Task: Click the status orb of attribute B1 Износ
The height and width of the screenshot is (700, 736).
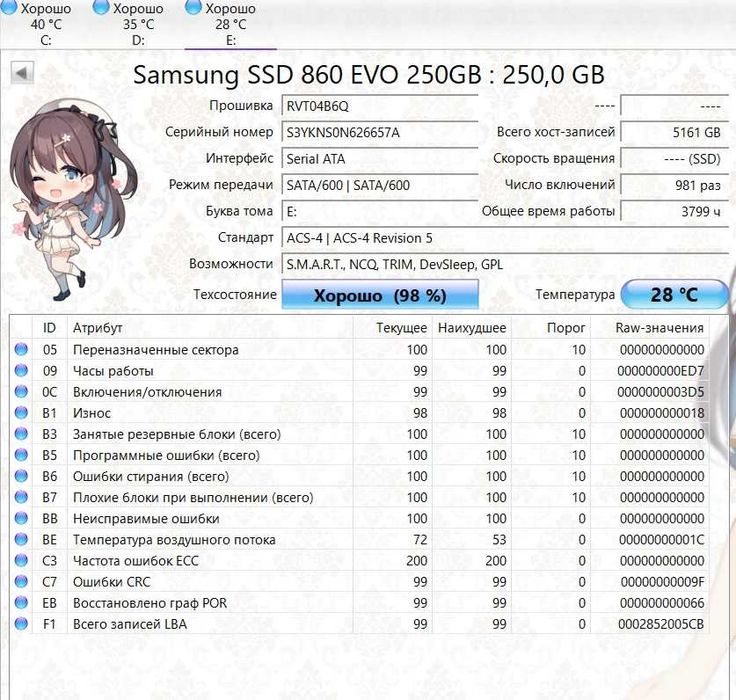Action: click(x=21, y=413)
